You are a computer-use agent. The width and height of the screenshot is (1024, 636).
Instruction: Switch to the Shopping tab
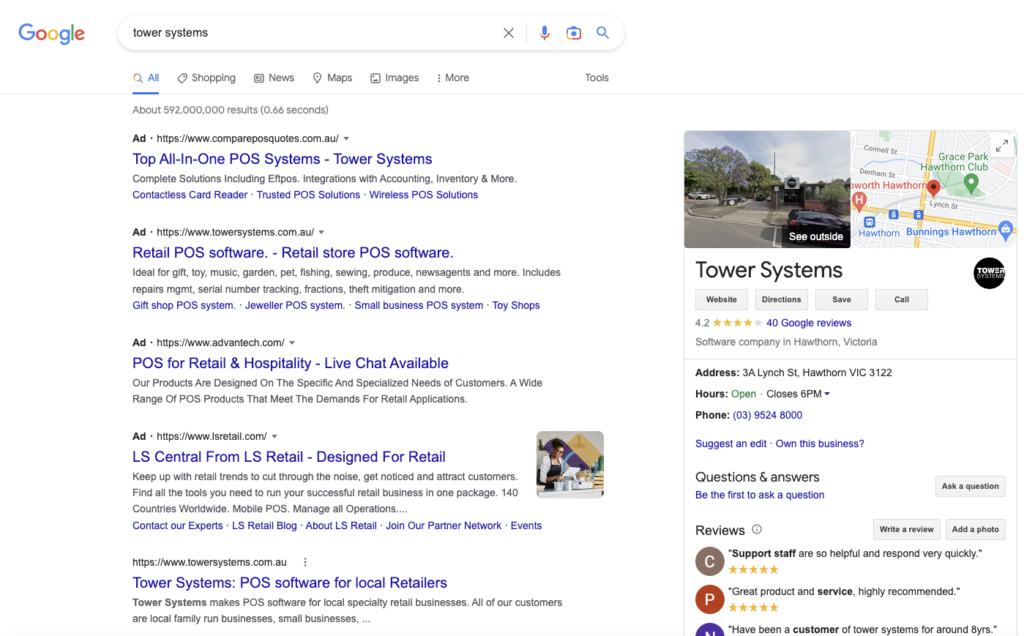[206, 78]
